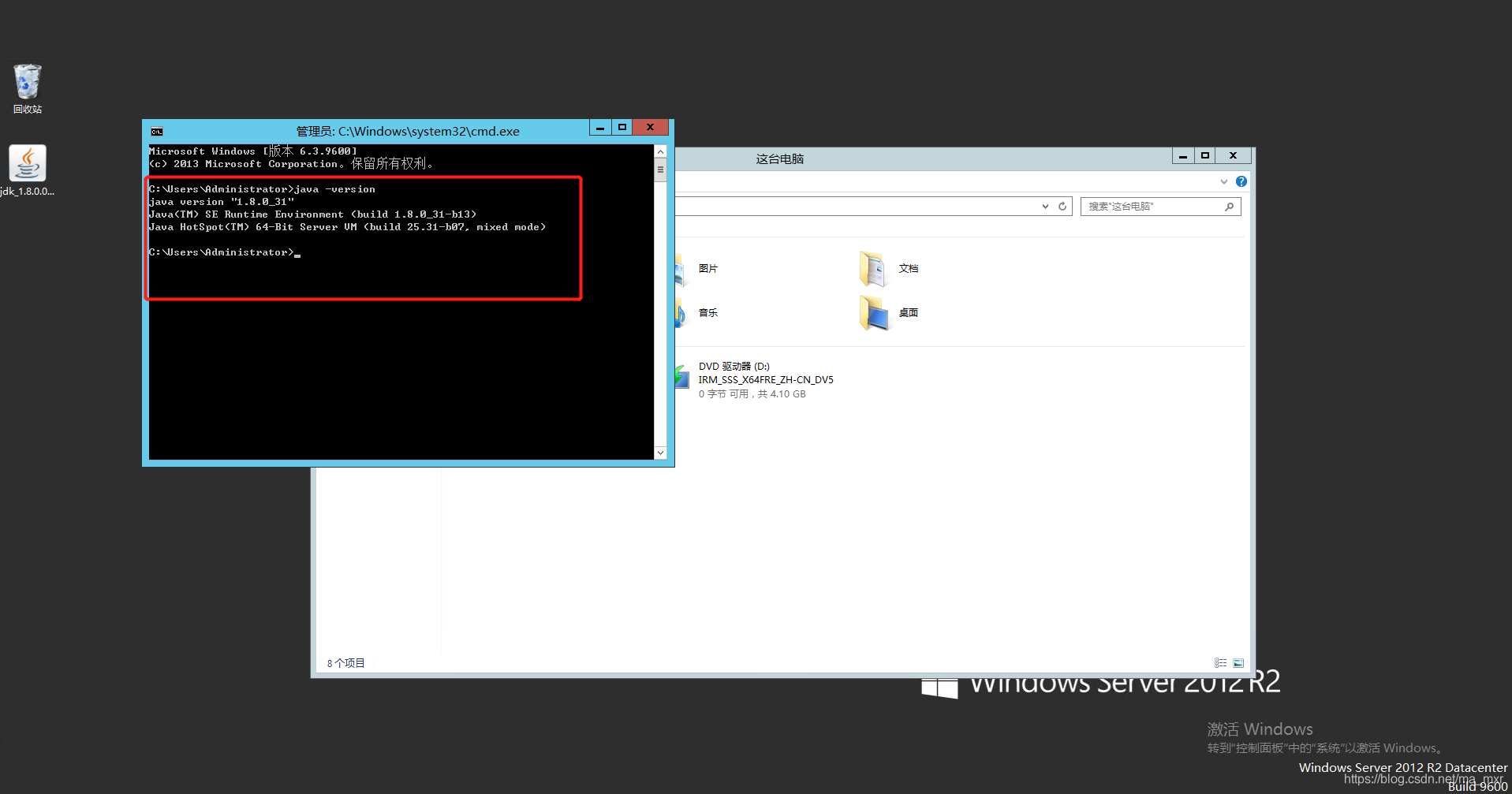
Task: Click the cmd vertical scrollbar thumb
Action: (660, 170)
